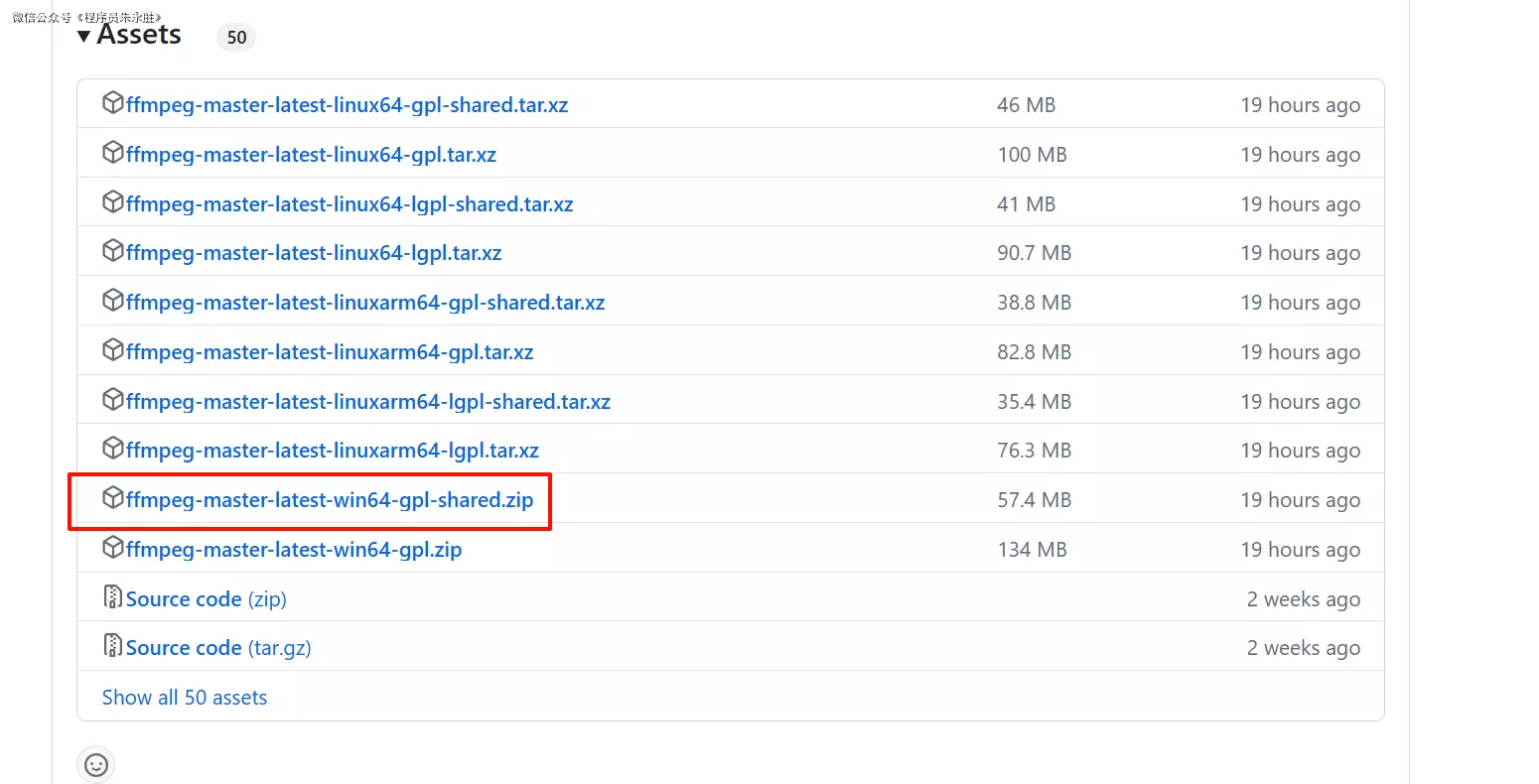1539x784 pixels.
Task: Download Source code (zip) archive
Action: (206, 599)
